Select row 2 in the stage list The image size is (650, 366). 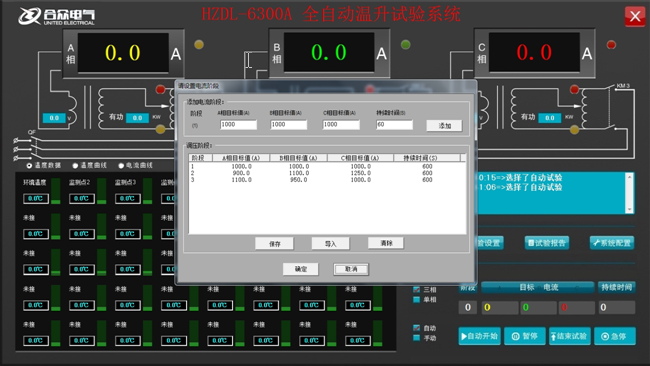(x=327, y=173)
